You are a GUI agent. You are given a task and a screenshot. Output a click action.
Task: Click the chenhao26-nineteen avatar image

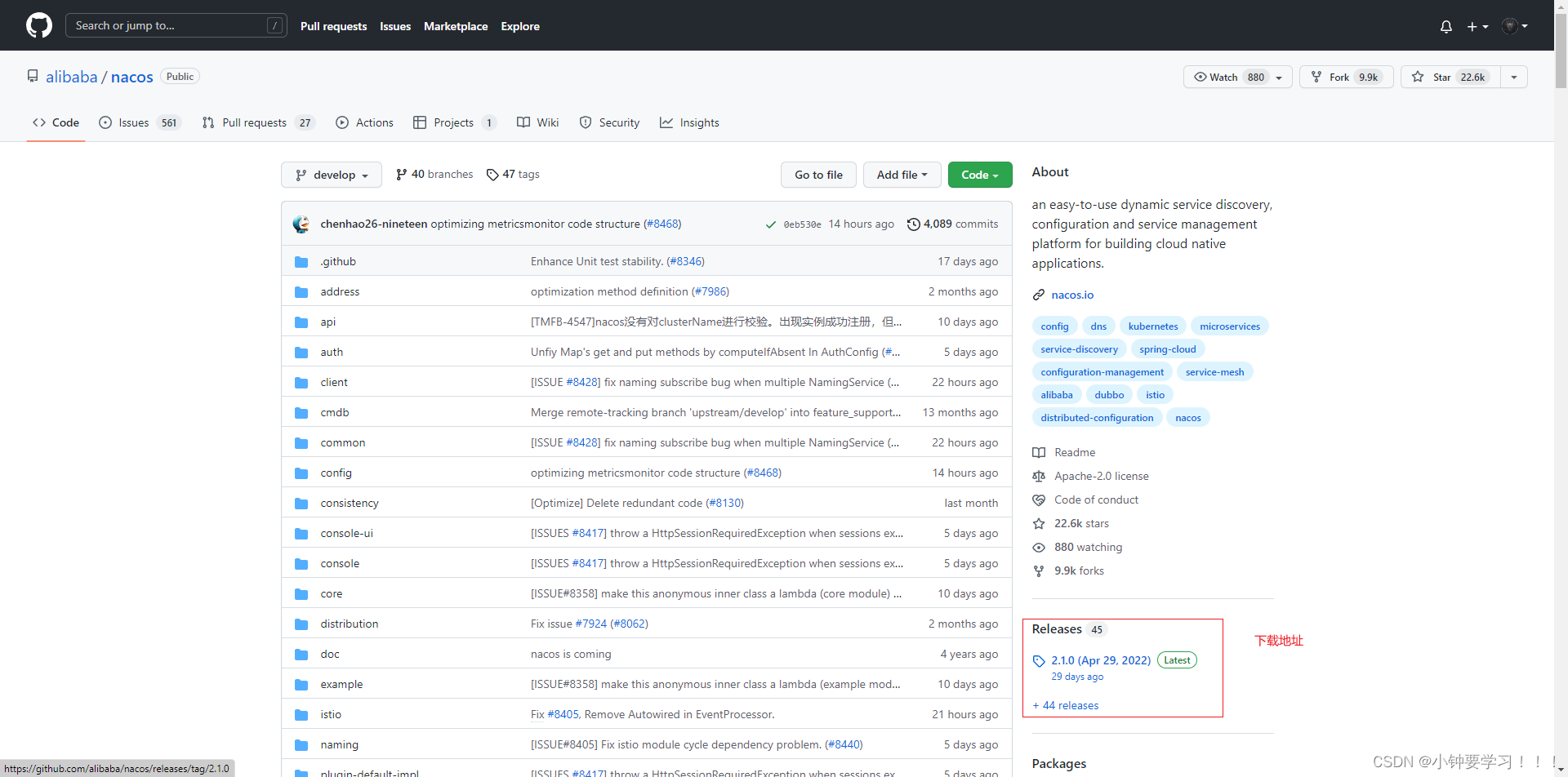coord(301,224)
